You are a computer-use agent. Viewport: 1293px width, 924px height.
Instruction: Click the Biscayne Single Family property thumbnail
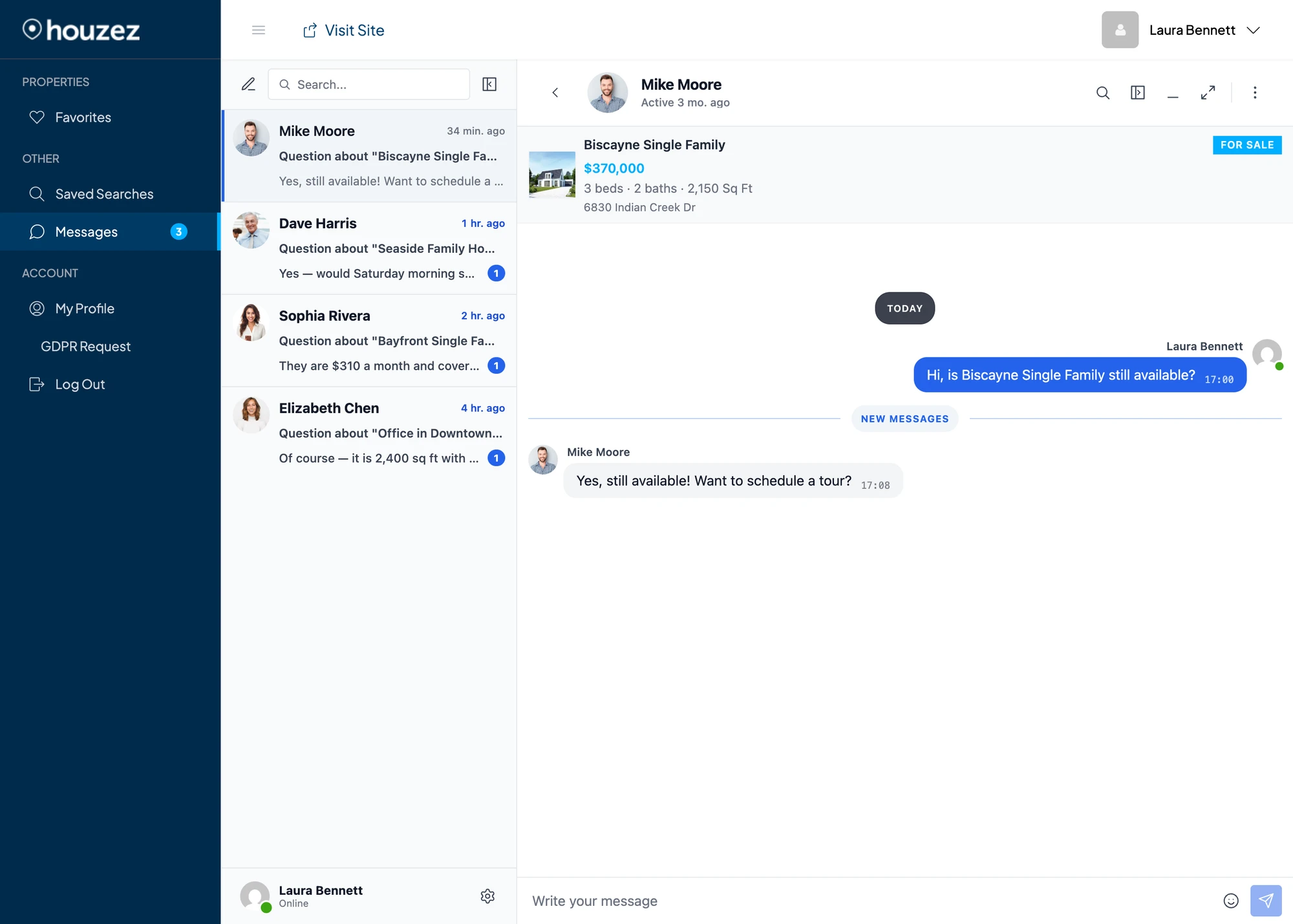[x=552, y=175]
